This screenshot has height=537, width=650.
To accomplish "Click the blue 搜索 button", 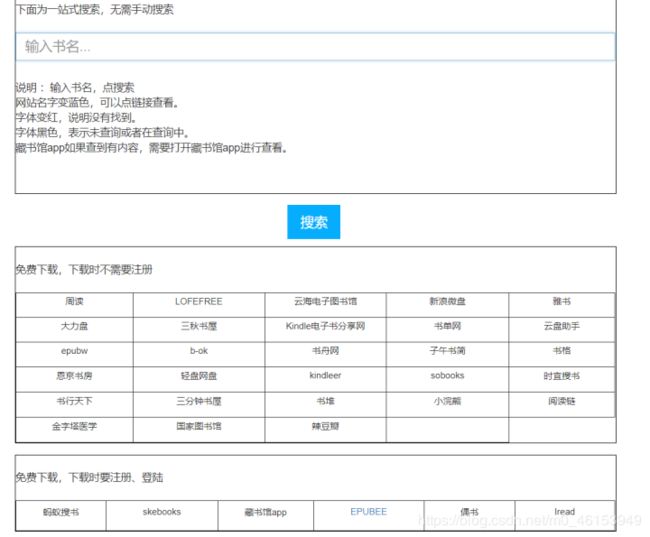I will click(x=313, y=222).
